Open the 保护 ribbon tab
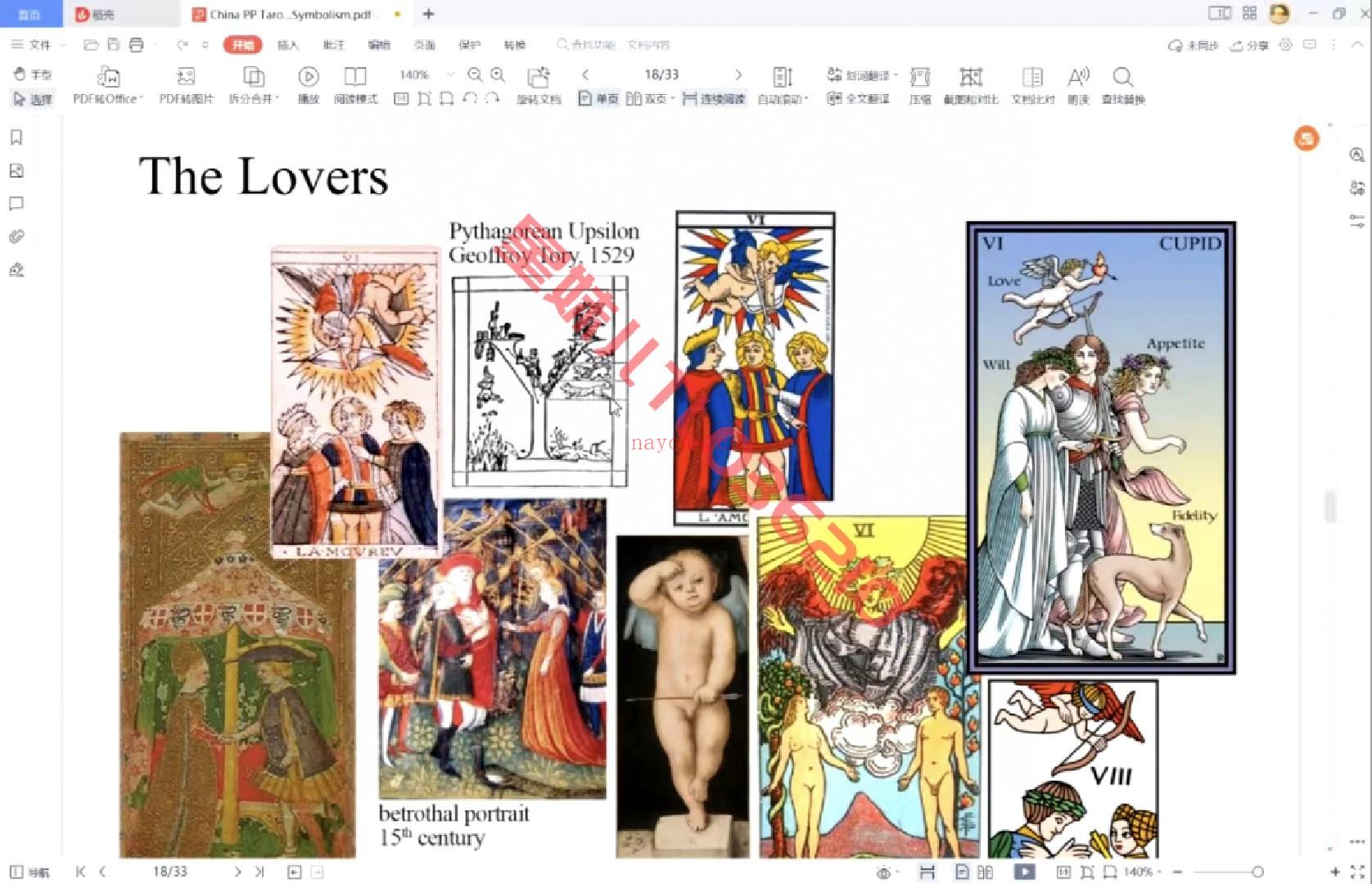 point(470,45)
